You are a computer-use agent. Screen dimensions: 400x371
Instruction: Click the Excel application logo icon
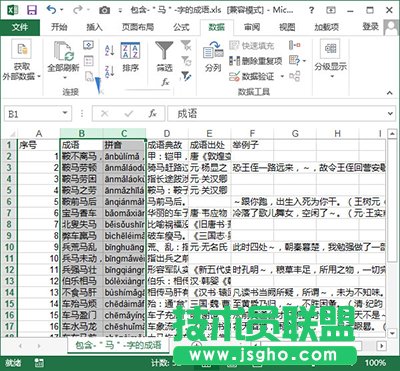click(13, 10)
